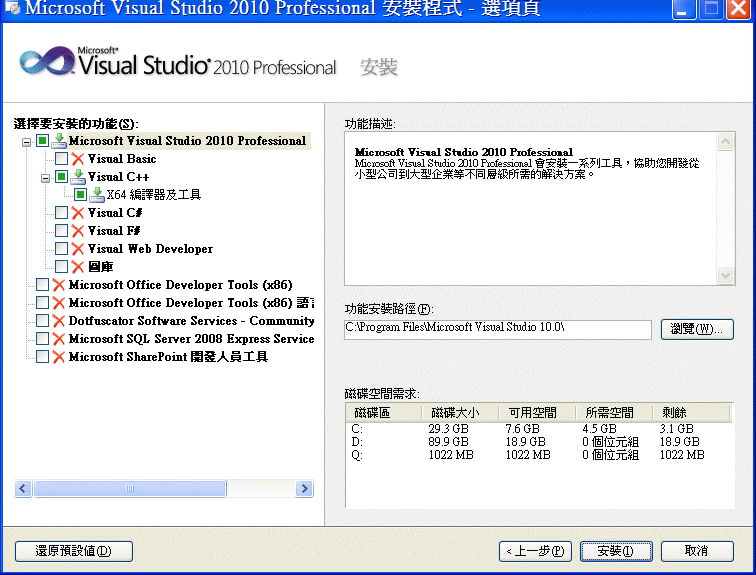The height and width of the screenshot is (575, 756).
Task: Enable the Visual Basic checkbox
Action: tap(61, 159)
